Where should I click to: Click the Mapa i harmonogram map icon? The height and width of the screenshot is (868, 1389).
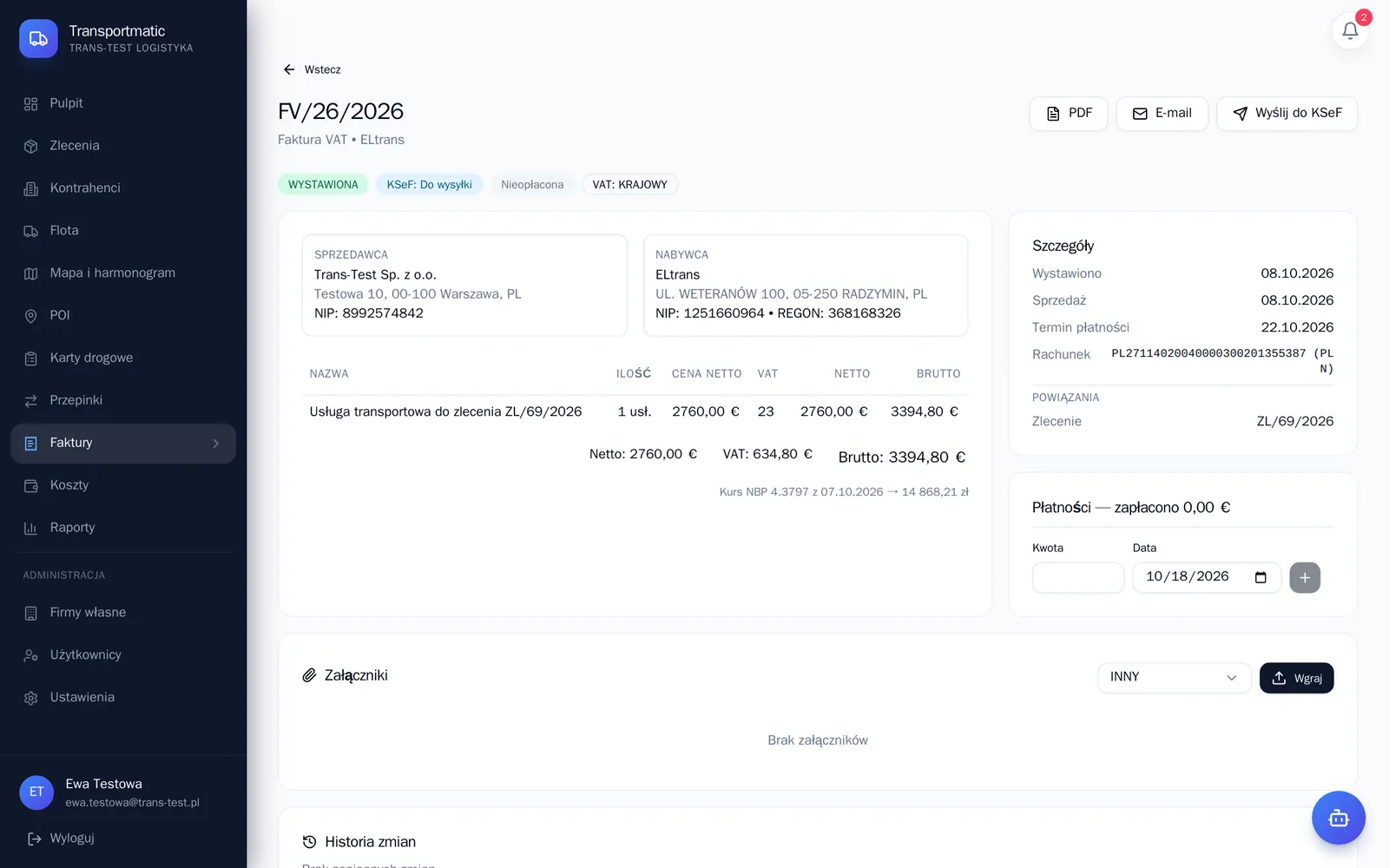pos(31,273)
